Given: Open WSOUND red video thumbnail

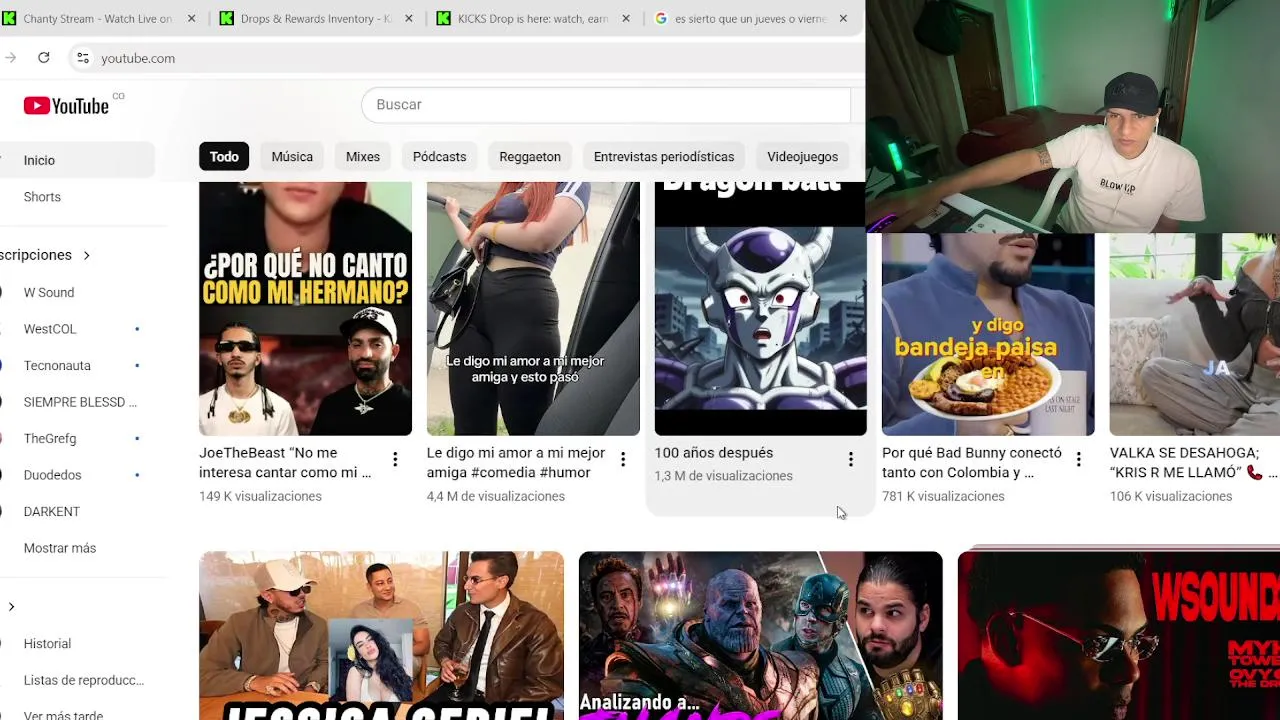Looking at the screenshot, I should point(1119,635).
